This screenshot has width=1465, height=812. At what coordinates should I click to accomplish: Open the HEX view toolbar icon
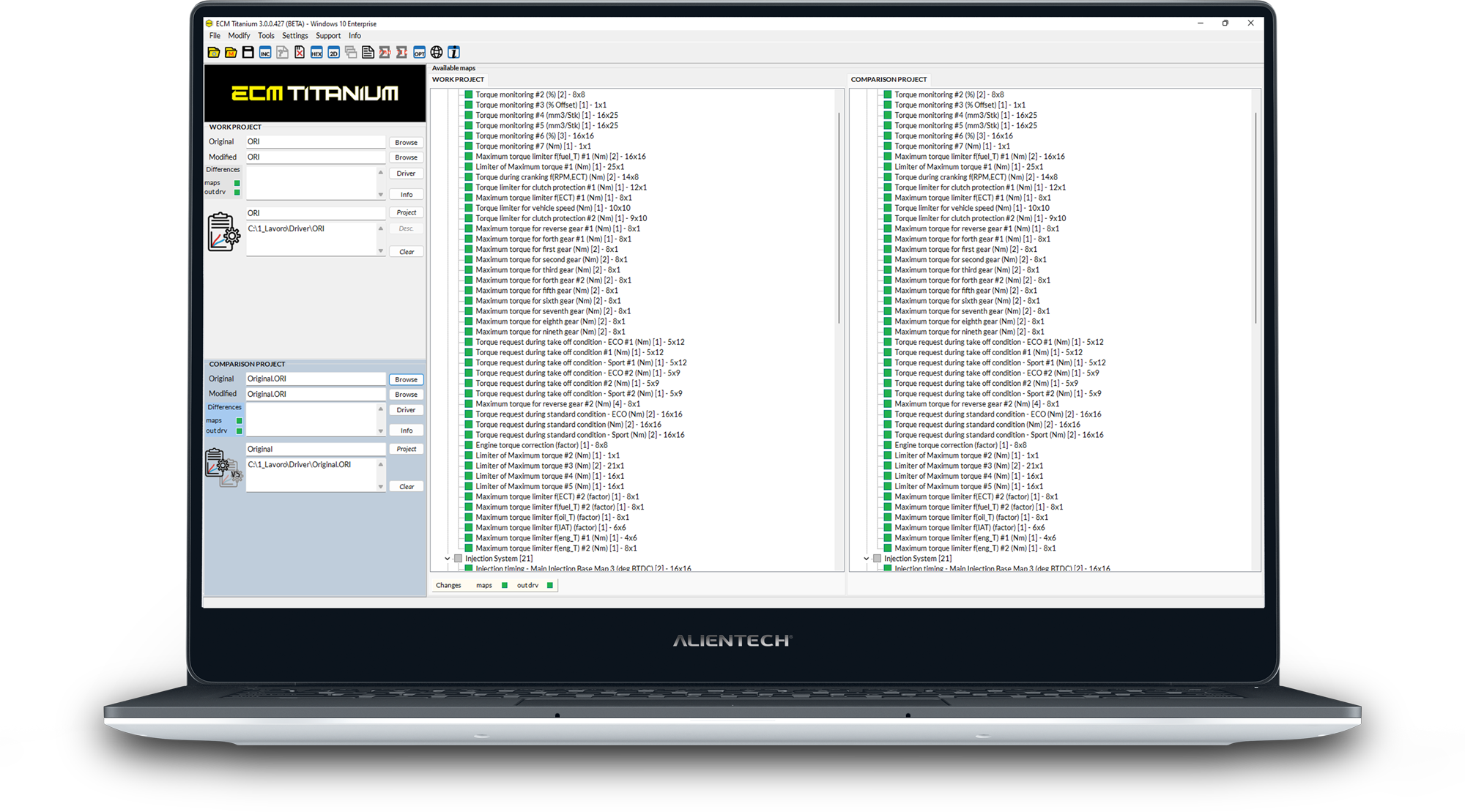(x=316, y=52)
